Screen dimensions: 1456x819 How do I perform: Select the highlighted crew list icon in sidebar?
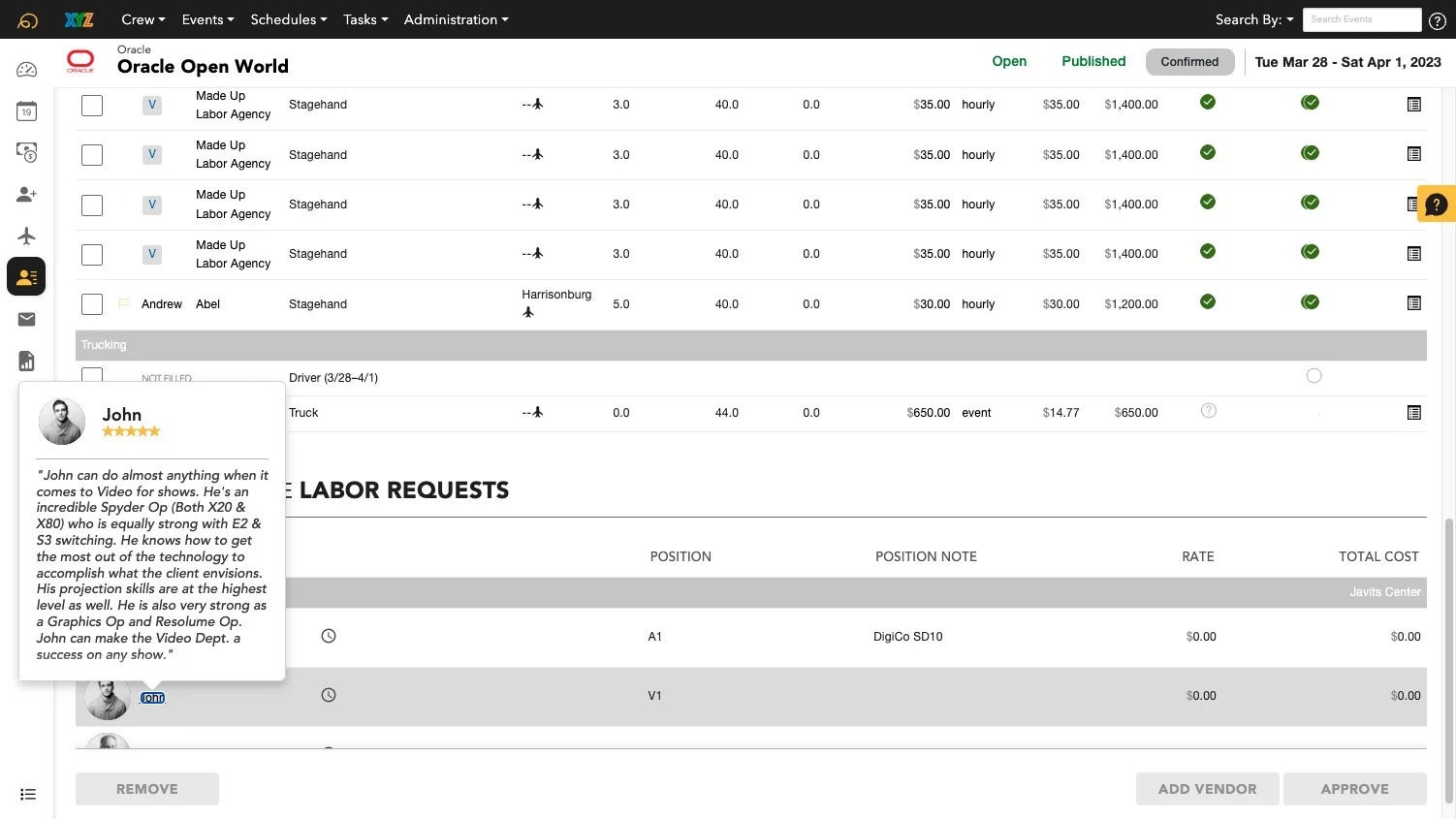(x=26, y=276)
